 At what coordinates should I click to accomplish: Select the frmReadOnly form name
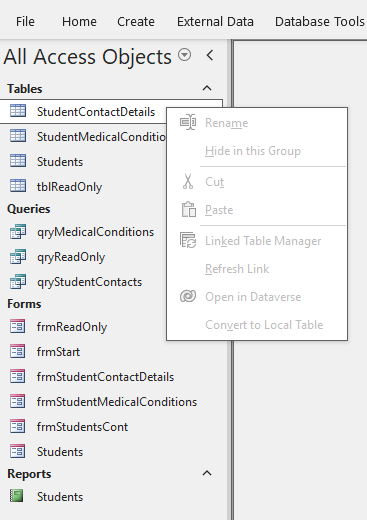click(72, 327)
